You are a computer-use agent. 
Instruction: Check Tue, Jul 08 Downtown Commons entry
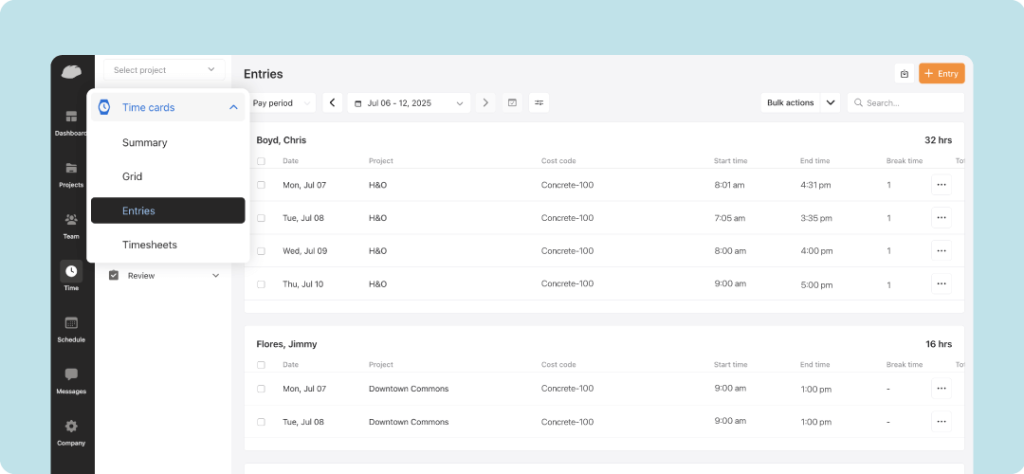pyautogui.click(x=261, y=422)
